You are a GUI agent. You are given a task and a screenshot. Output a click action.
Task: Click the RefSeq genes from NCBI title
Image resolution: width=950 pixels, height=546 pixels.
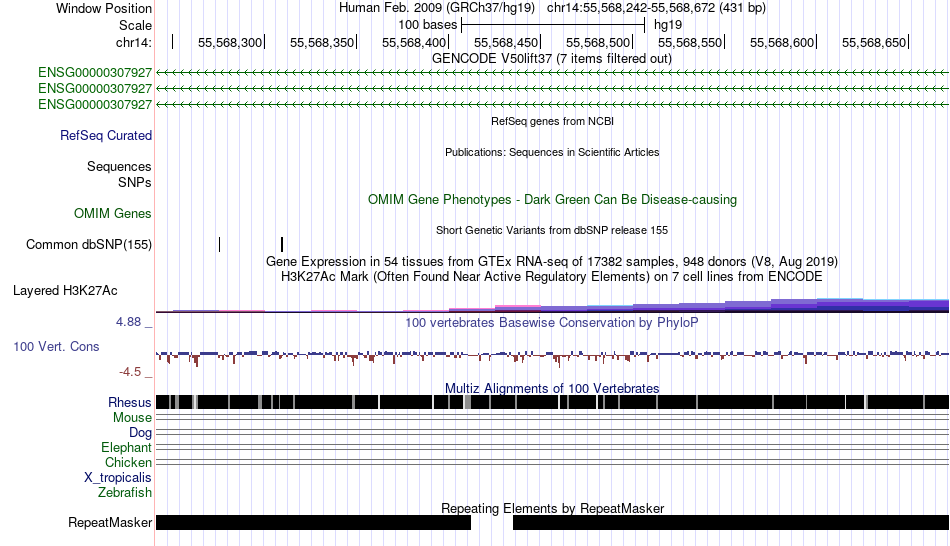tap(552, 121)
